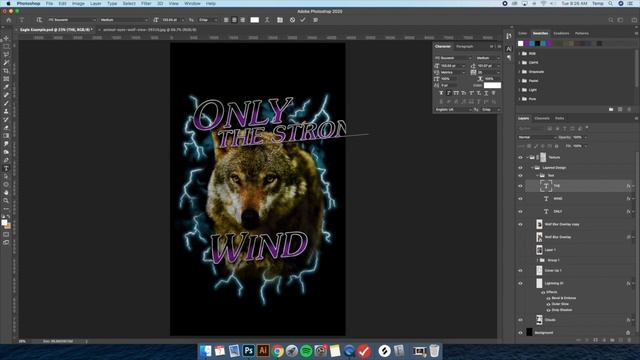This screenshot has height=360, width=640.
Task: Open Spotify from the Dock
Action: coord(306,351)
